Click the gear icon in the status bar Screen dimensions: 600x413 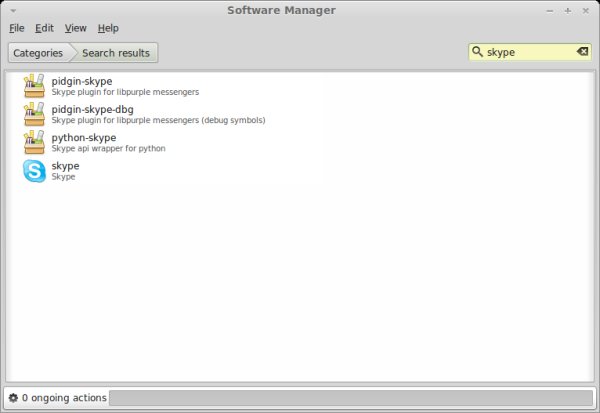(13, 398)
